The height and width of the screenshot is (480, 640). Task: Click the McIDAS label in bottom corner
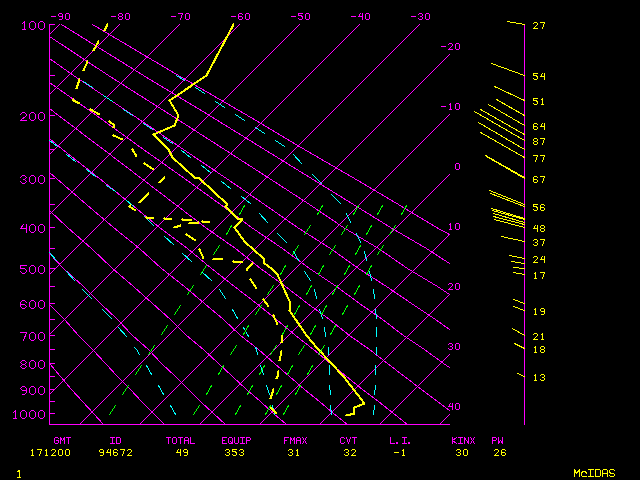click(x=593, y=472)
